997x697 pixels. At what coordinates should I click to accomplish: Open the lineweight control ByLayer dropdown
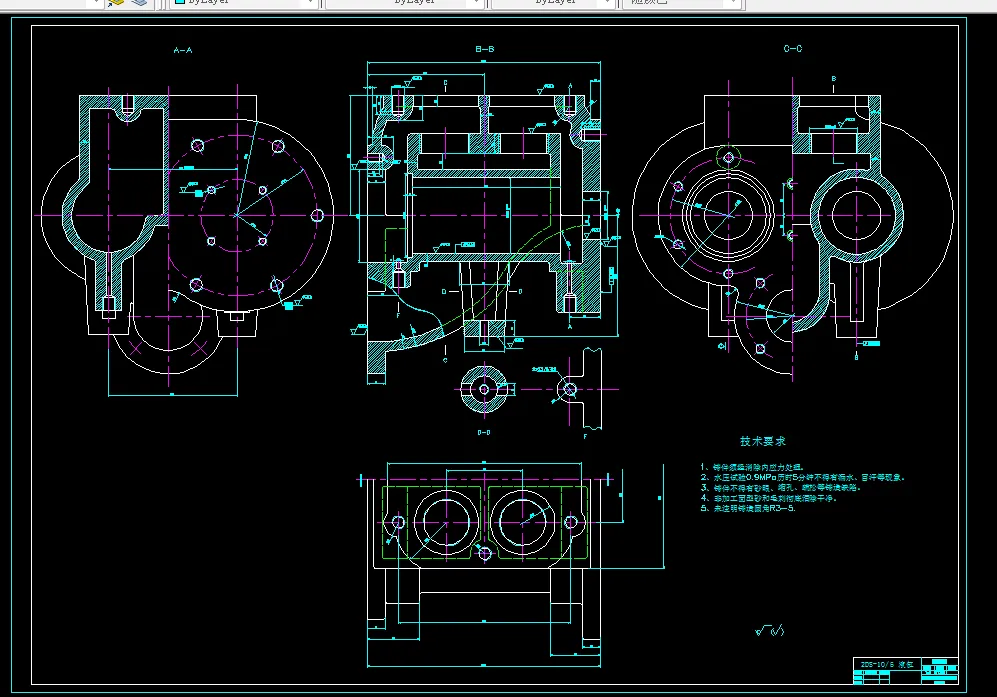[x=553, y=3]
